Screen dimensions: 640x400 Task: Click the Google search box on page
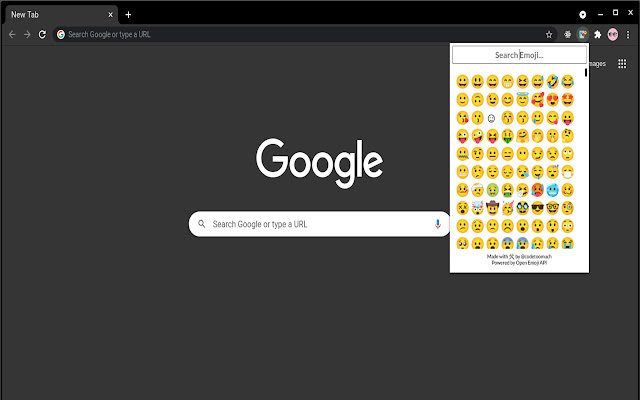319,224
